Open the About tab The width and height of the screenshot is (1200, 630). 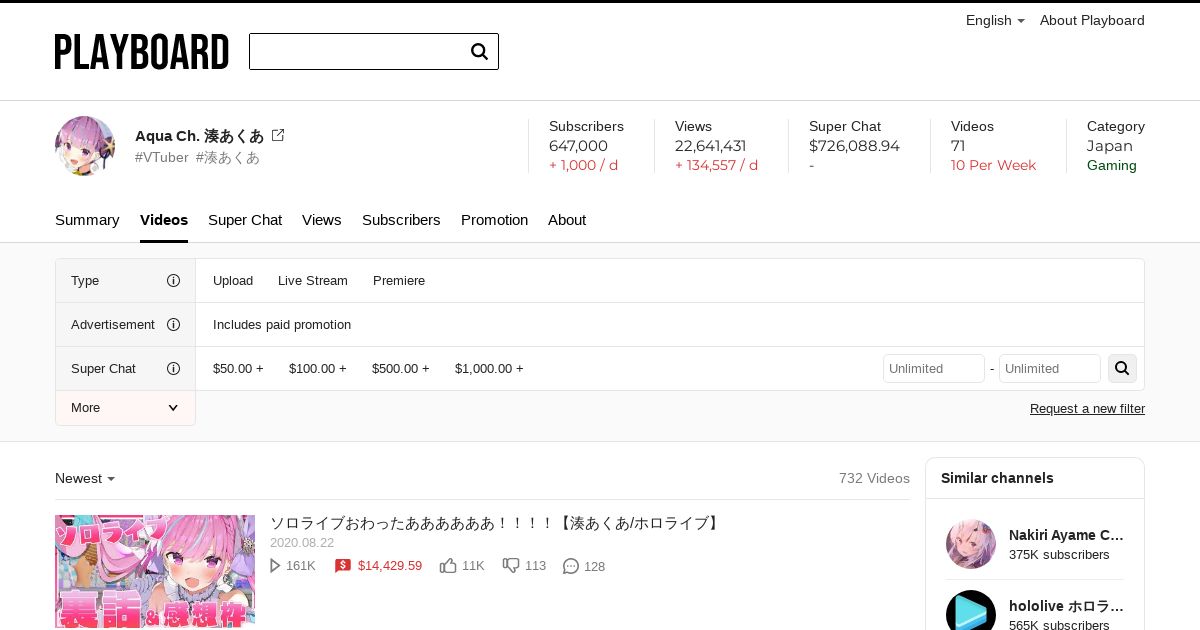pyautogui.click(x=567, y=220)
